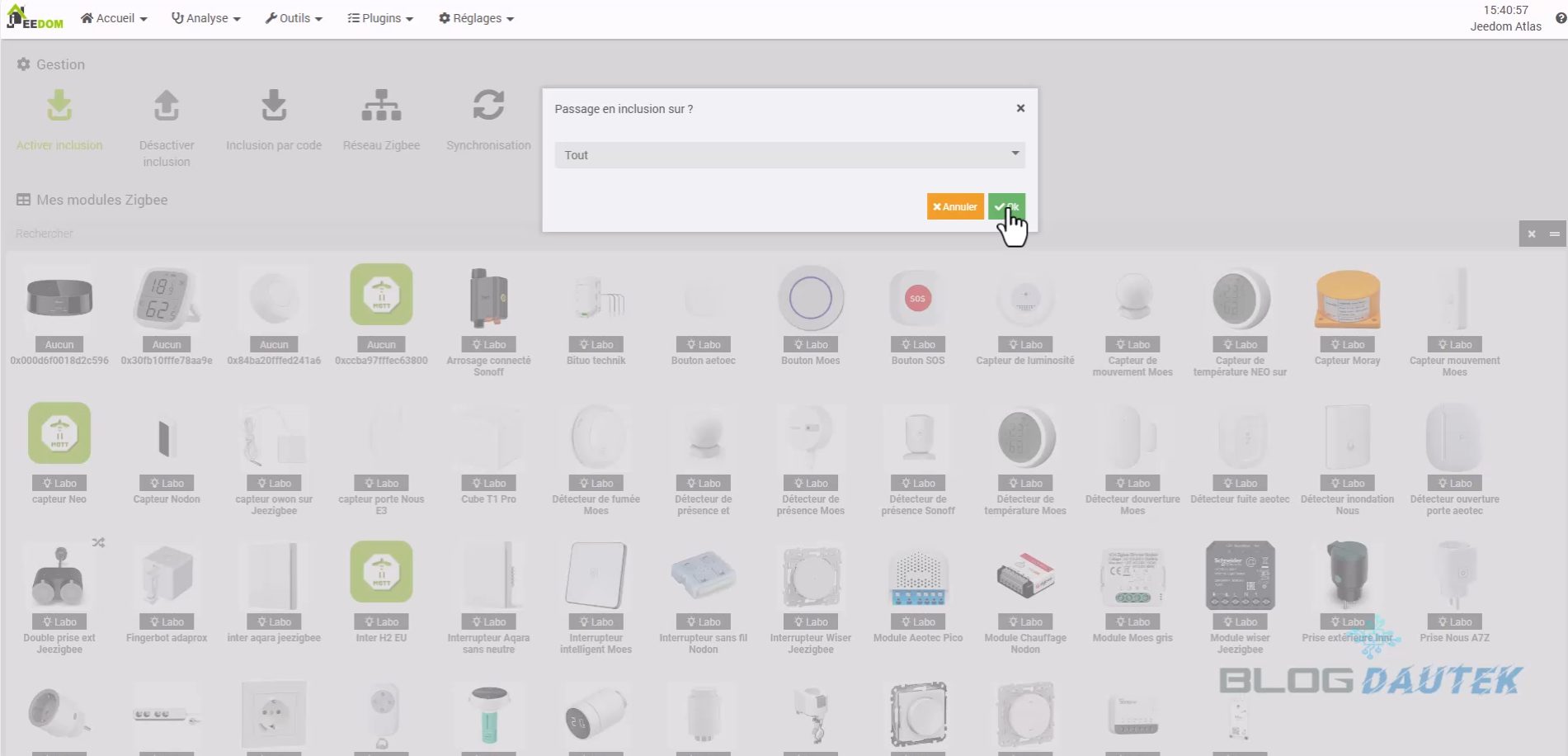Click the Annuler button
The height and width of the screenshot is (756, 1568).
pos(955,206)
